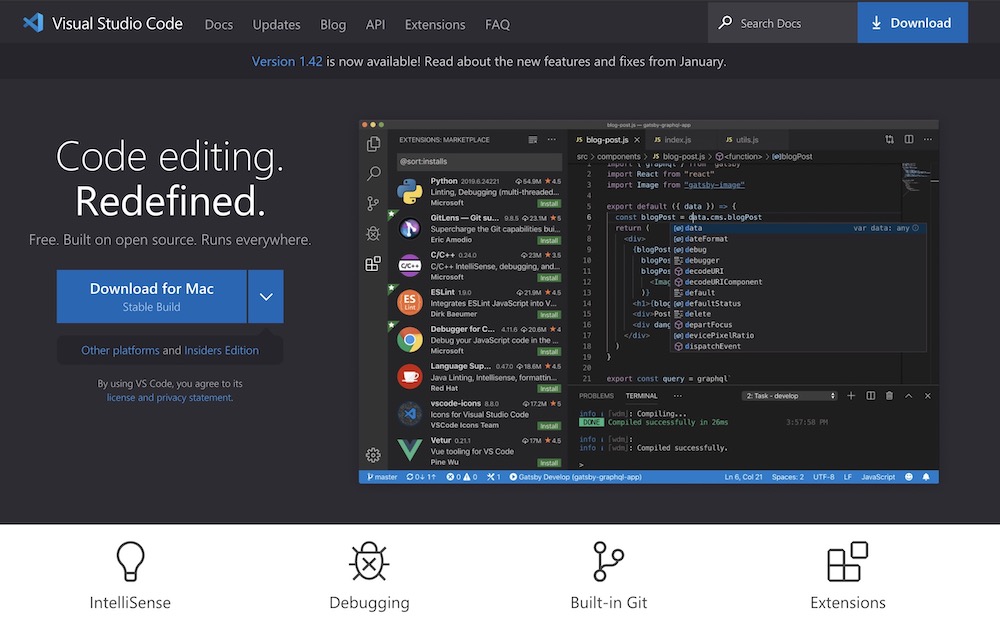Open Blog in navigation bar
The height and width of the screenshot is (620, 1000).
(x=333, y=24)
